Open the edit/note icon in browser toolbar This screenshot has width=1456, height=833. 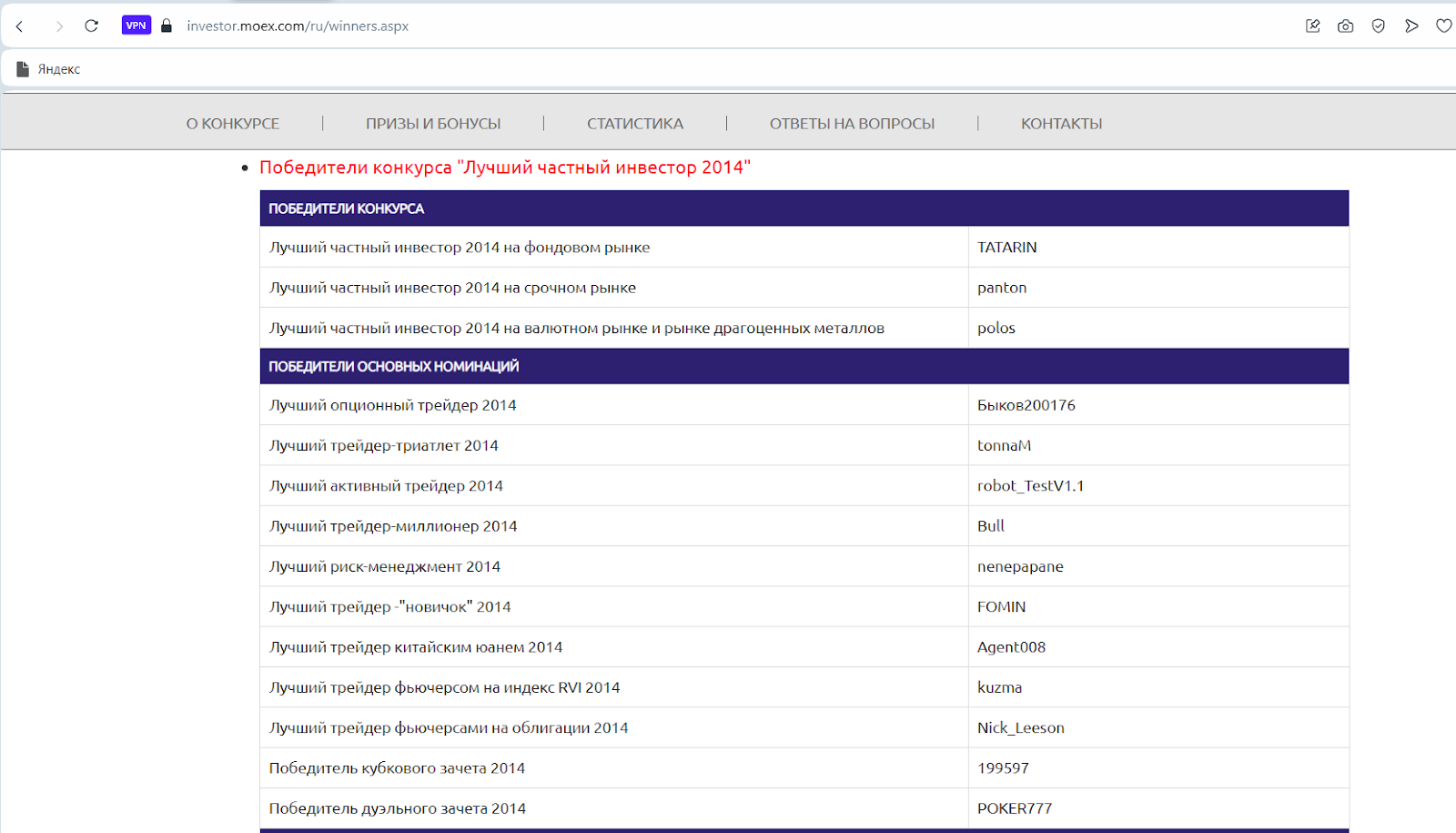(x=1313, y=26)
